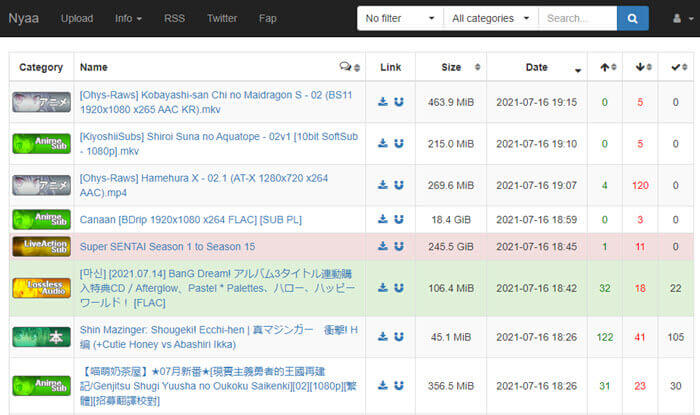This screenshot has width=700, height=415.
Task: Sort table by Date column
Action: (x=537, y=67)
